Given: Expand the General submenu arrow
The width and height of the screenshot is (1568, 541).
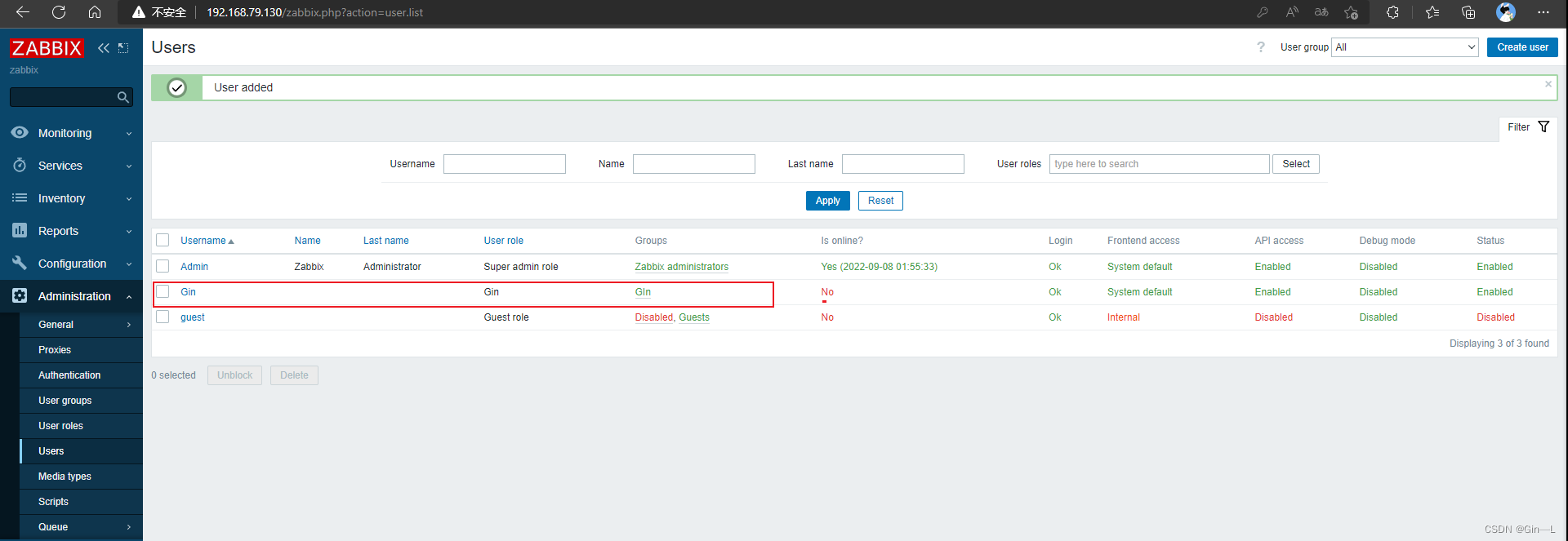Looking at the screenshot, I should [129, 325].
